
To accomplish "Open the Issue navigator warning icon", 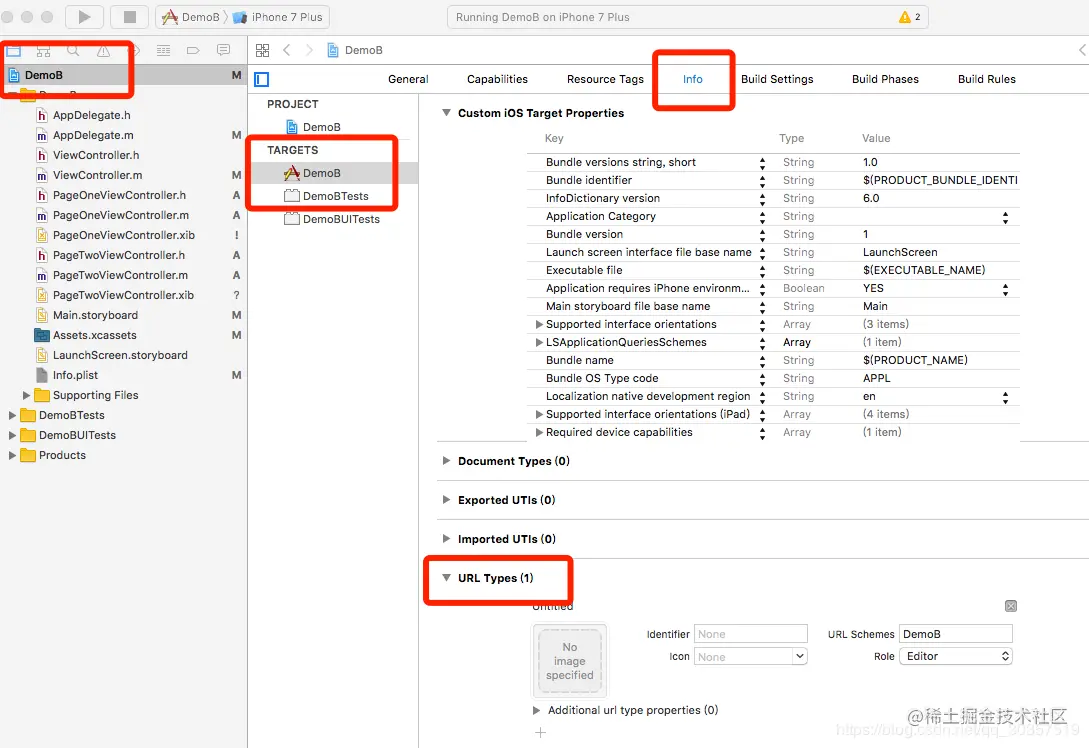I will point(103,51).
